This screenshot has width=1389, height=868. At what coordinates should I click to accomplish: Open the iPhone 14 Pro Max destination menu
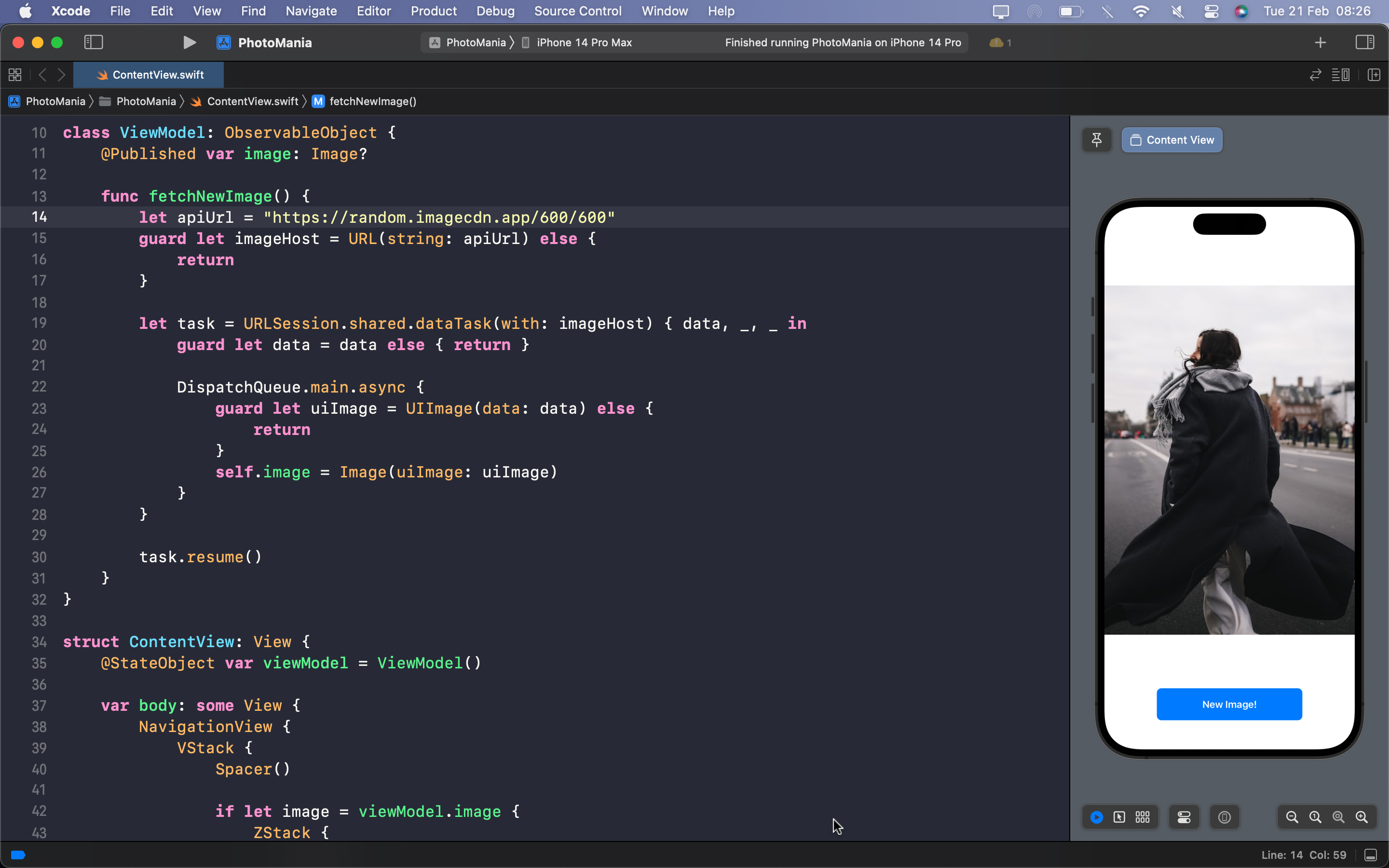tap(584, 42)
